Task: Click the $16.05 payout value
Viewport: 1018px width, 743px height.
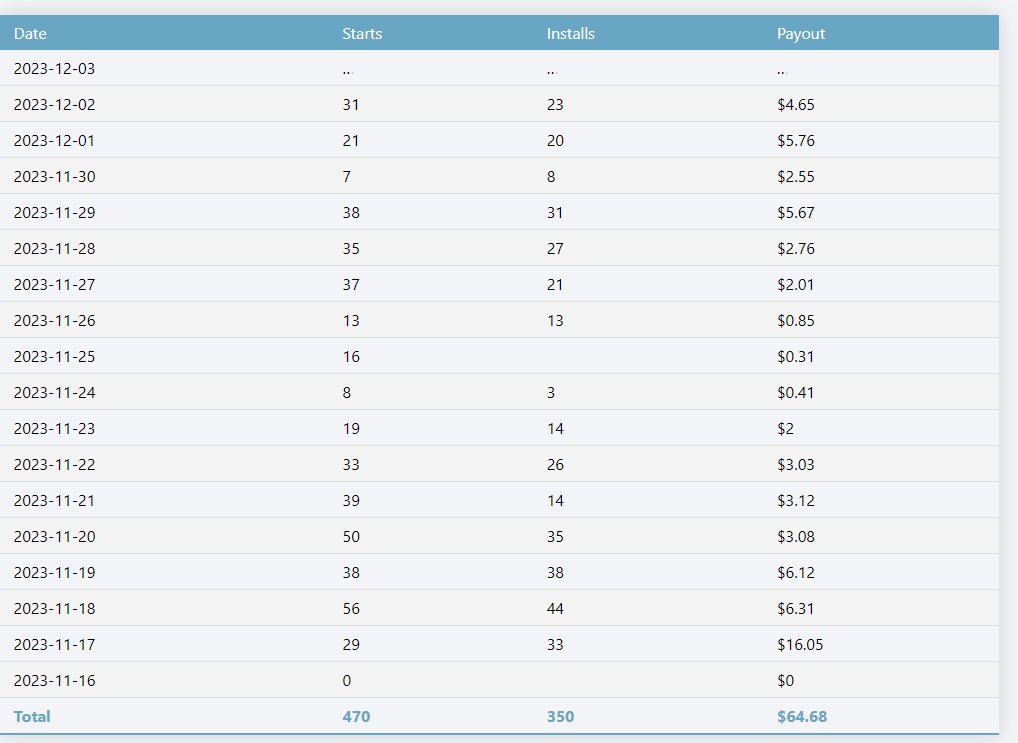Action: (x=800, y=645)
